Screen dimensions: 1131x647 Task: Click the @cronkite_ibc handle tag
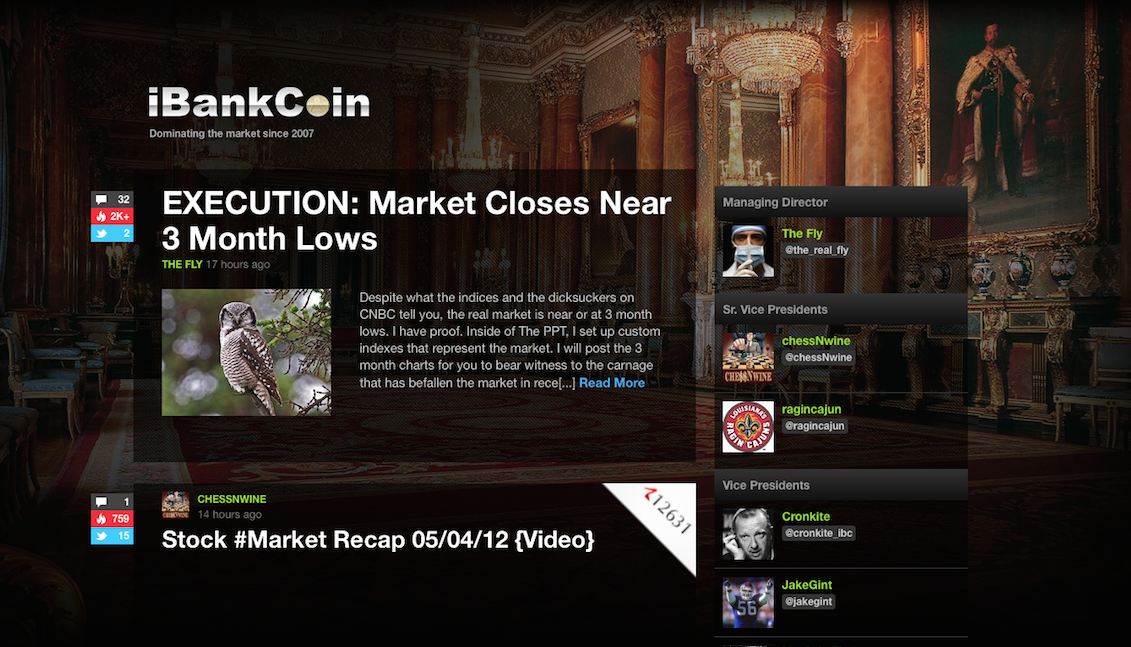click(819, 533)
